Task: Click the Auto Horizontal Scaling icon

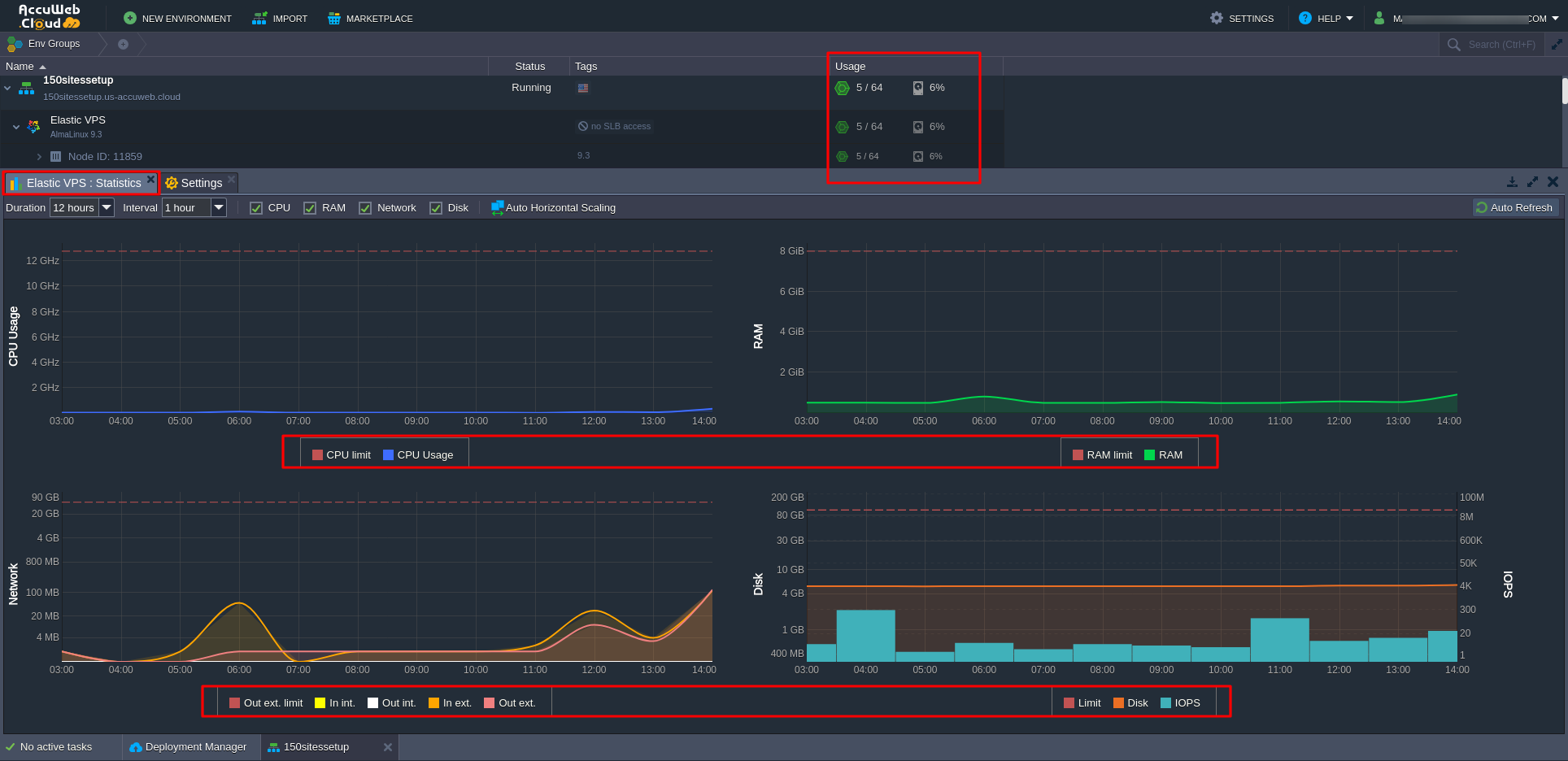Action: 498,208
